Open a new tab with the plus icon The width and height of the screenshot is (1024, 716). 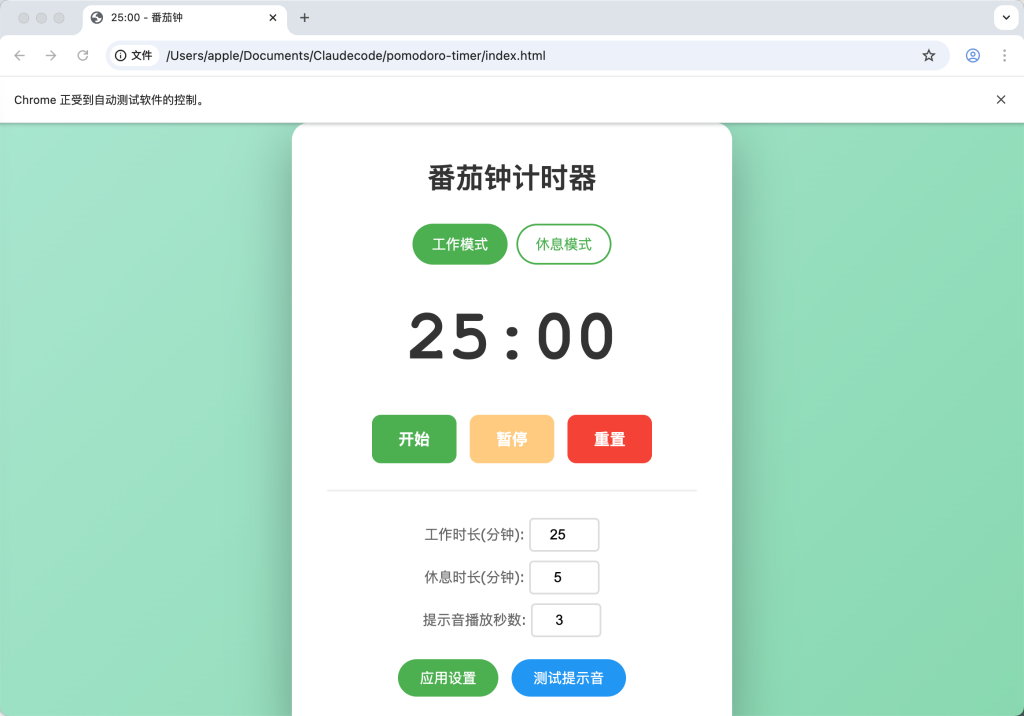tap(305, 18)
